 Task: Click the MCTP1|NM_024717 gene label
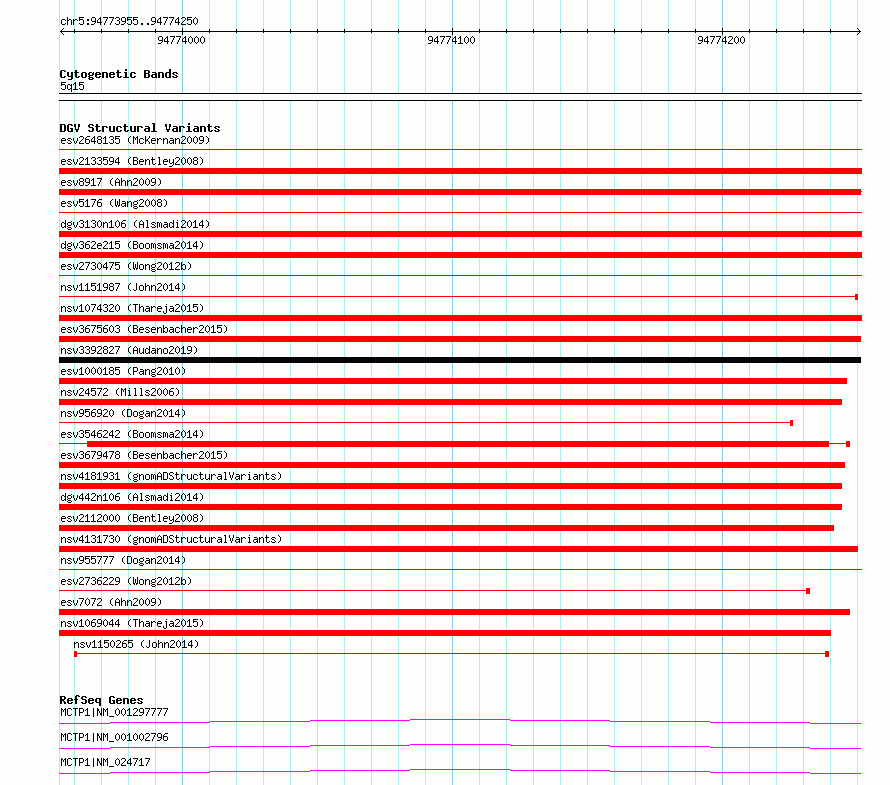pyautogui.click(x=105, y=762)
